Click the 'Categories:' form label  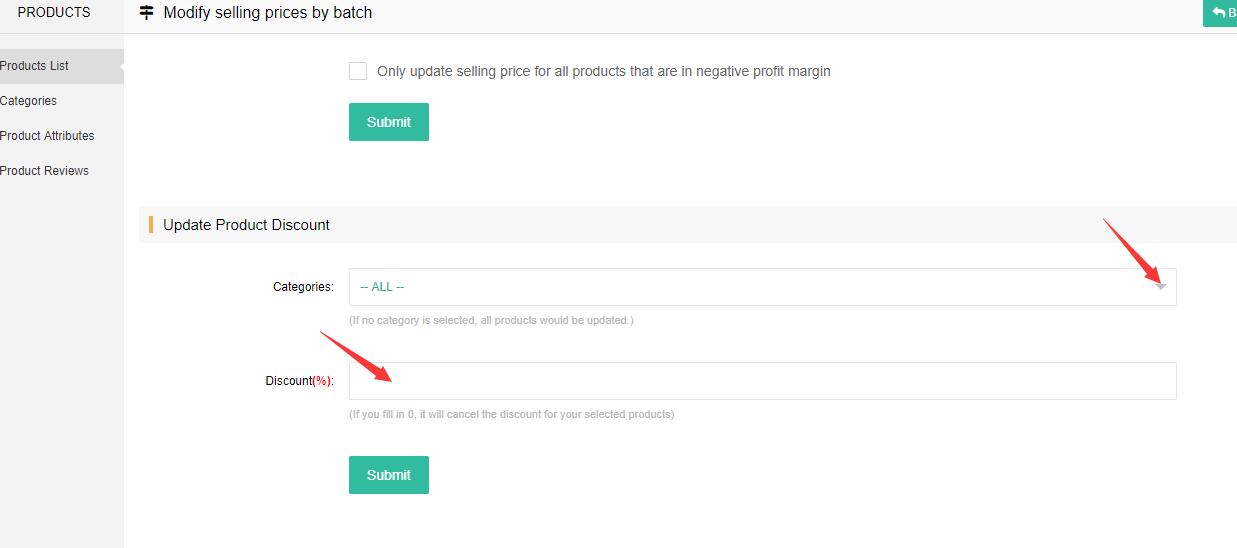pos(303,287)
